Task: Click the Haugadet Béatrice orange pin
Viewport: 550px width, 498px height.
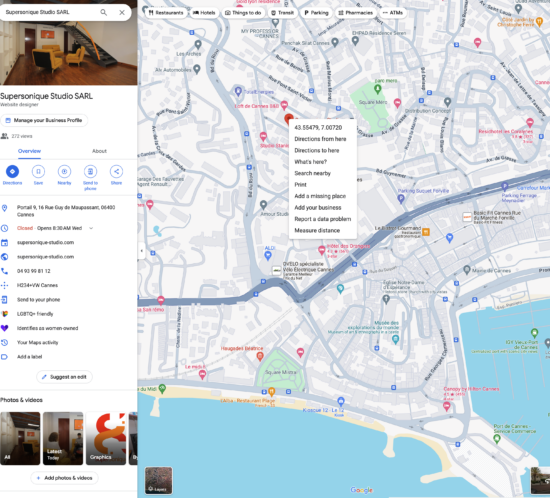Action: (260, 357)
